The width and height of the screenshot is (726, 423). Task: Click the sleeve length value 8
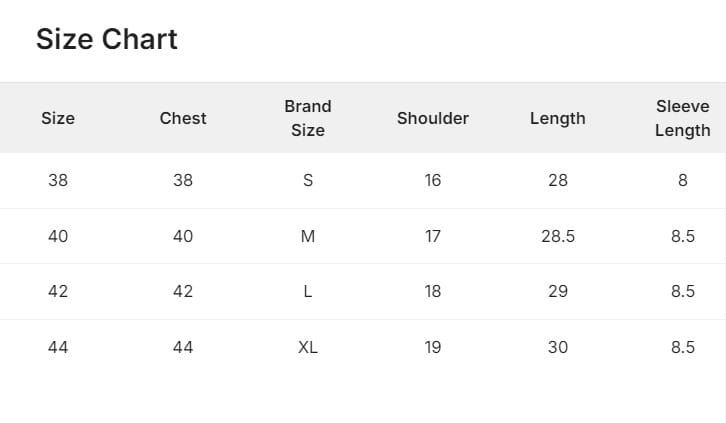pyautogui.click(x=683, y=181)
